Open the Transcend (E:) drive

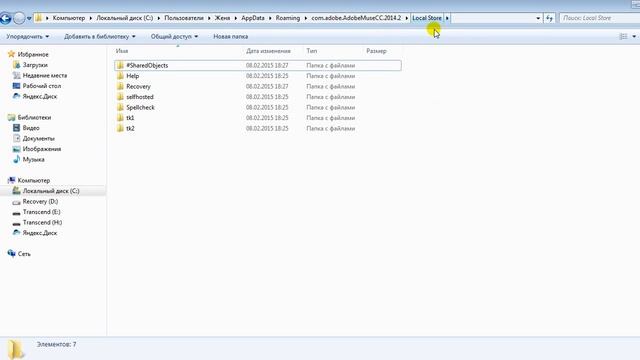coord(42,212)
